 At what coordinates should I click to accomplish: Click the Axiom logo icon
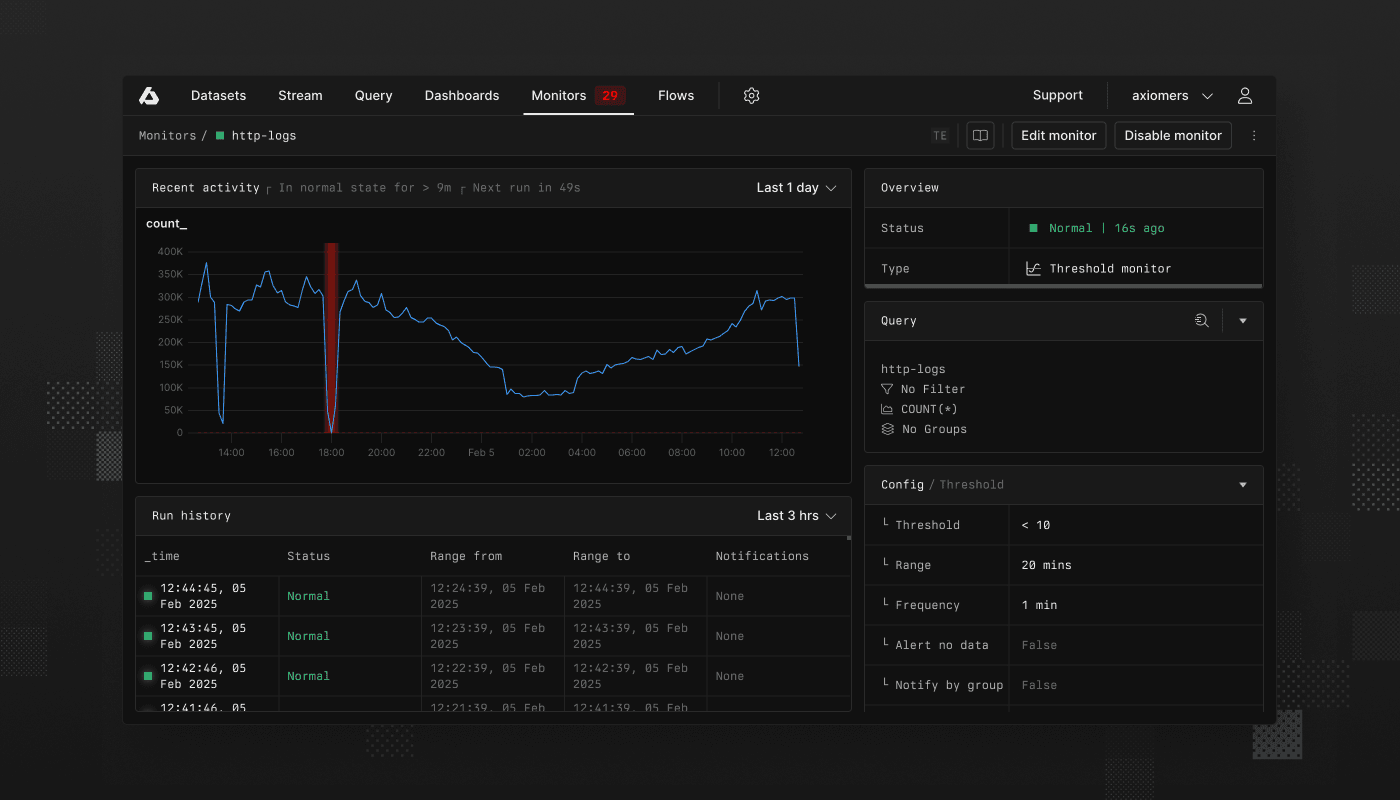click(149, 96)
